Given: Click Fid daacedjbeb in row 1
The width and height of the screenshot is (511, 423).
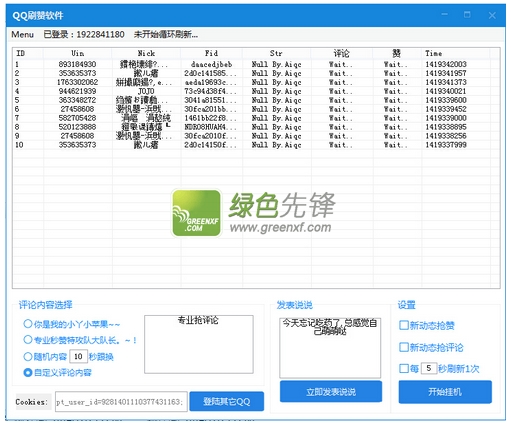Looking at the screenshot, I should (x=211, y=64).
